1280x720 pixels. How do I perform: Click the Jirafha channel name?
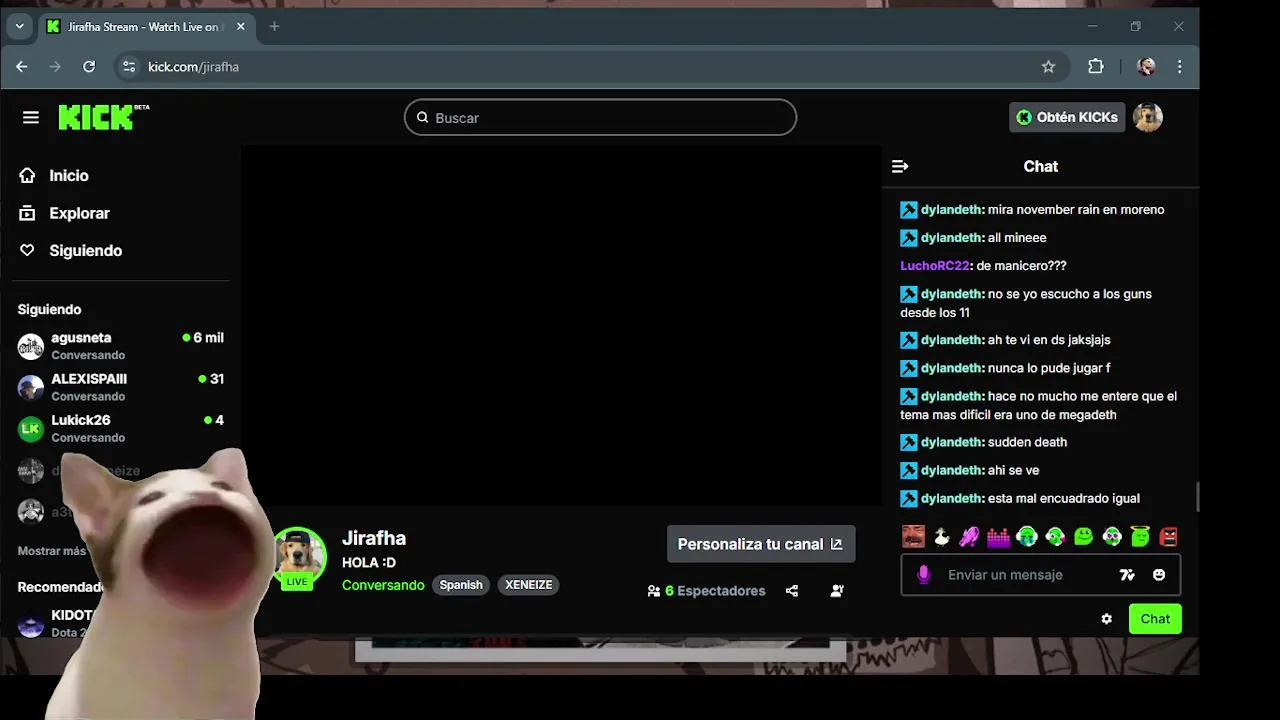pos(374,538)
